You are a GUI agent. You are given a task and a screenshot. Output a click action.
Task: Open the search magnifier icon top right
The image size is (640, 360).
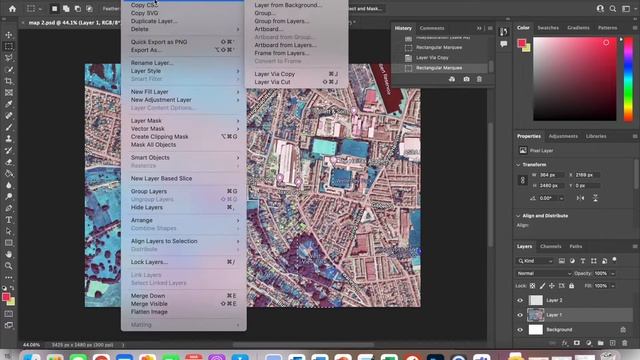pyautogui.click(x=613, y=9)
